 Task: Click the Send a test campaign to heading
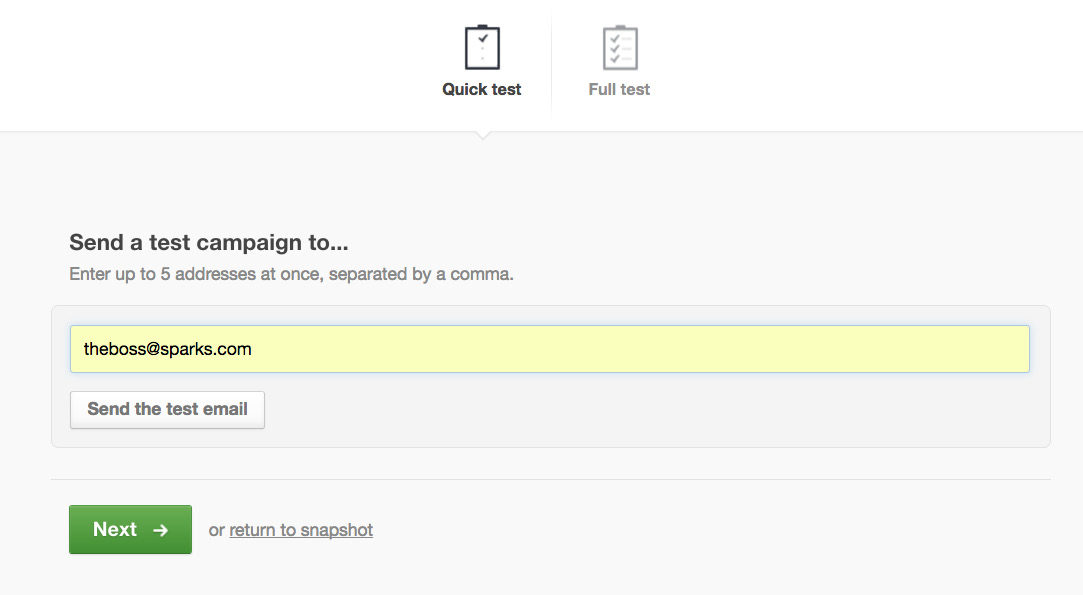209,243
